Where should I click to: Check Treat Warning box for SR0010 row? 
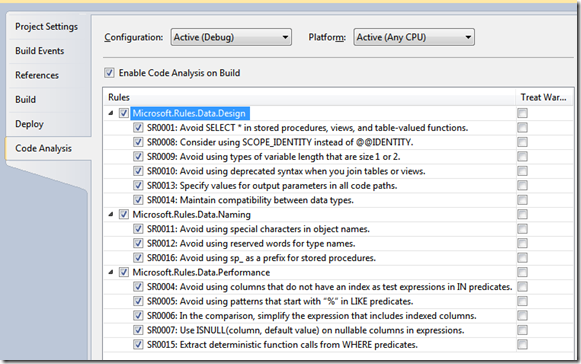coord(522,171)
